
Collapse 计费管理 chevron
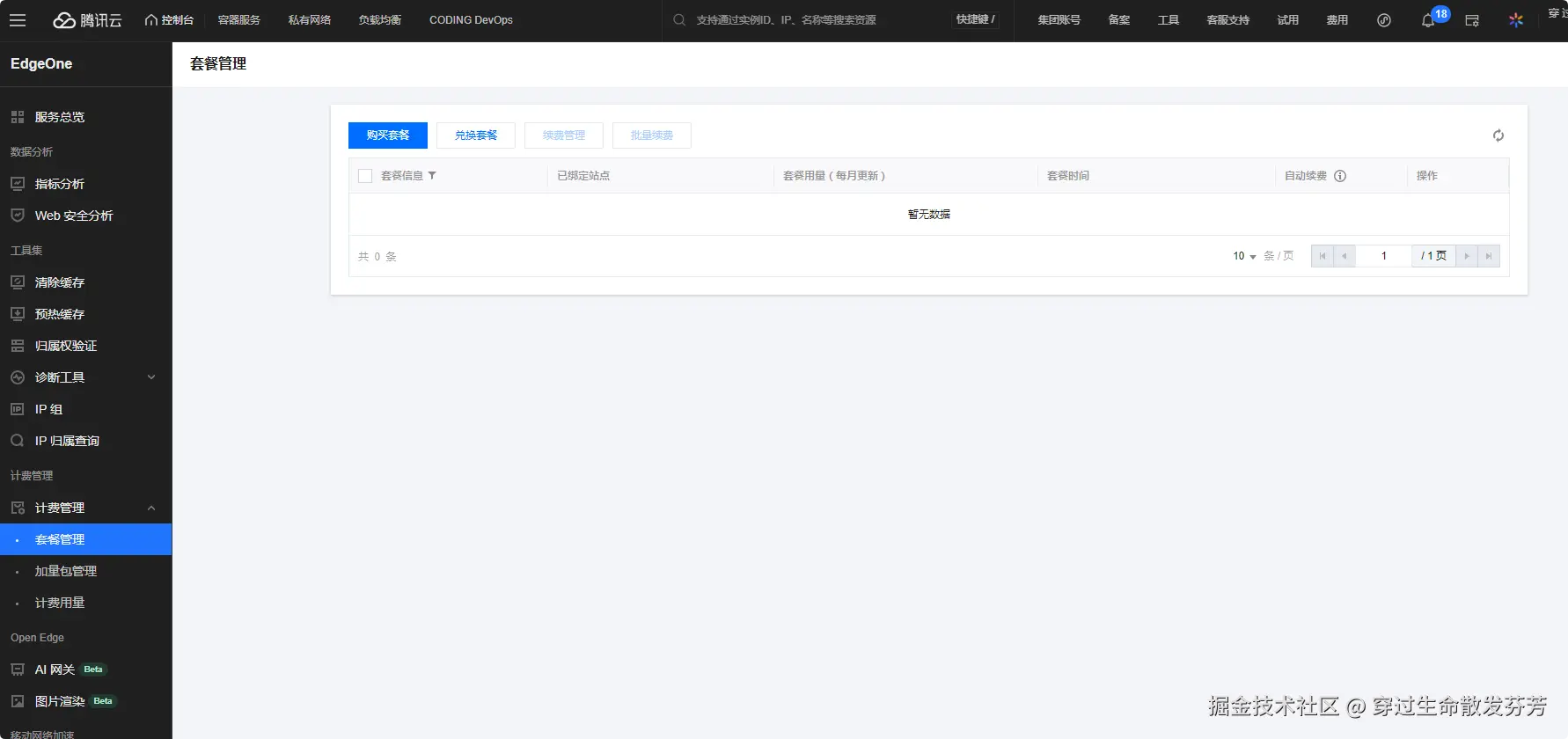point(151,508)
